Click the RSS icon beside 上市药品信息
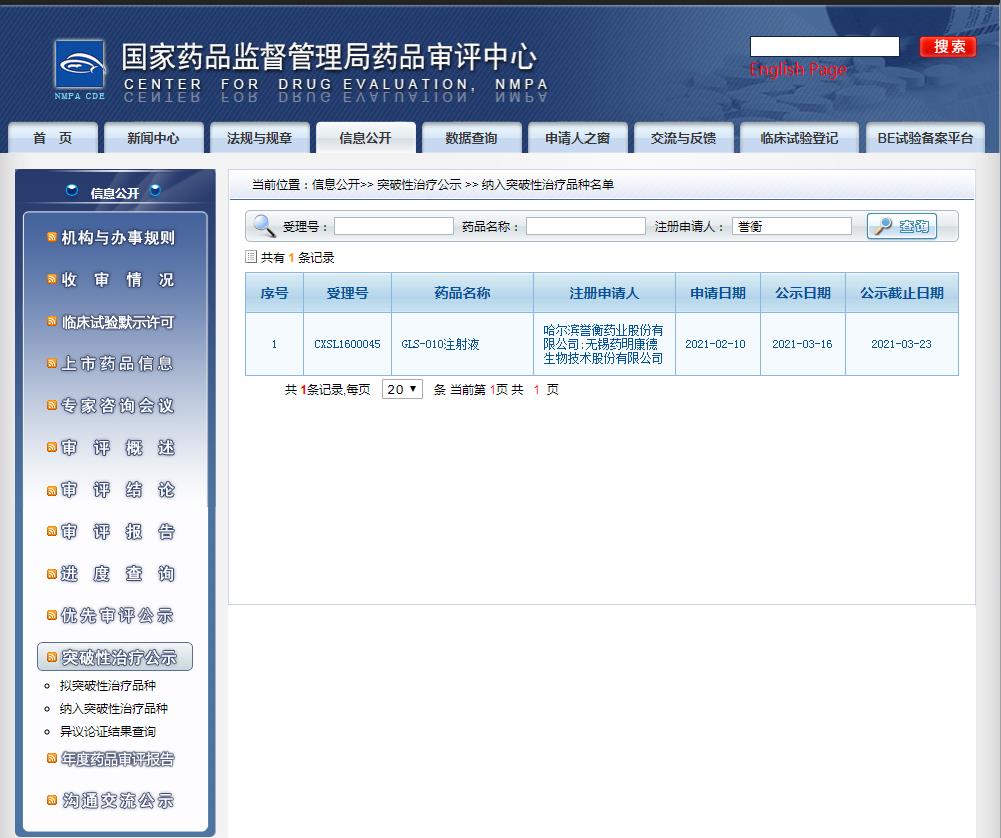This screenshot has width=1001, height=838. click(x=52, y=364)
